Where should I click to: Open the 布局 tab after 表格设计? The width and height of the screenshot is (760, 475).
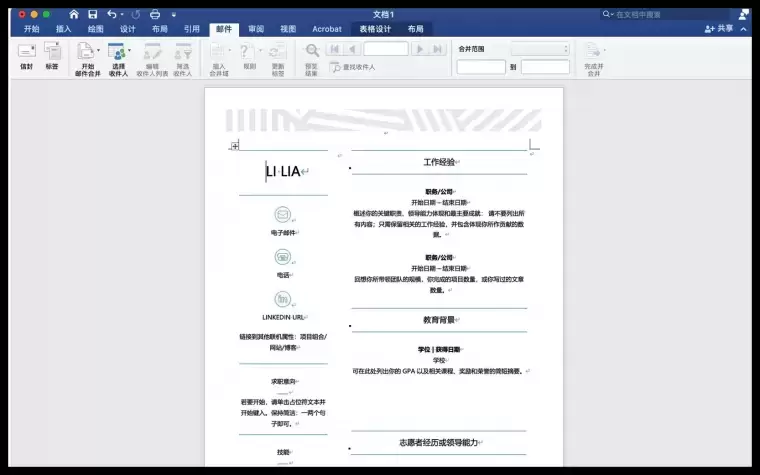pyautogui.click(x=415, y=29)
